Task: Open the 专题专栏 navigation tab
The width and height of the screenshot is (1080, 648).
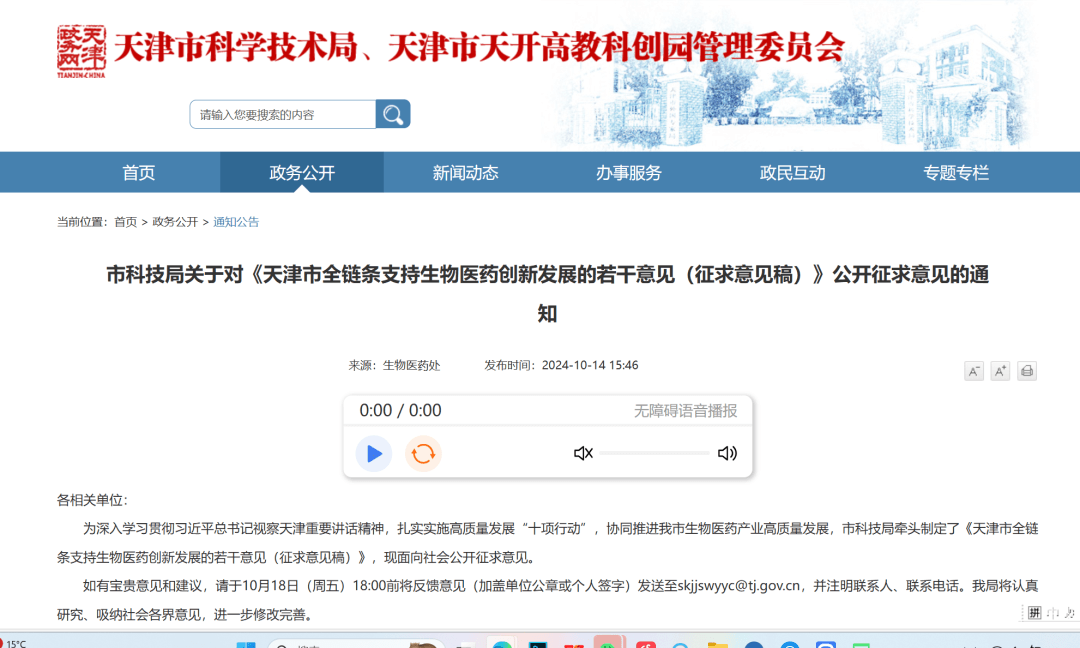Action: (x=956, y=172)
